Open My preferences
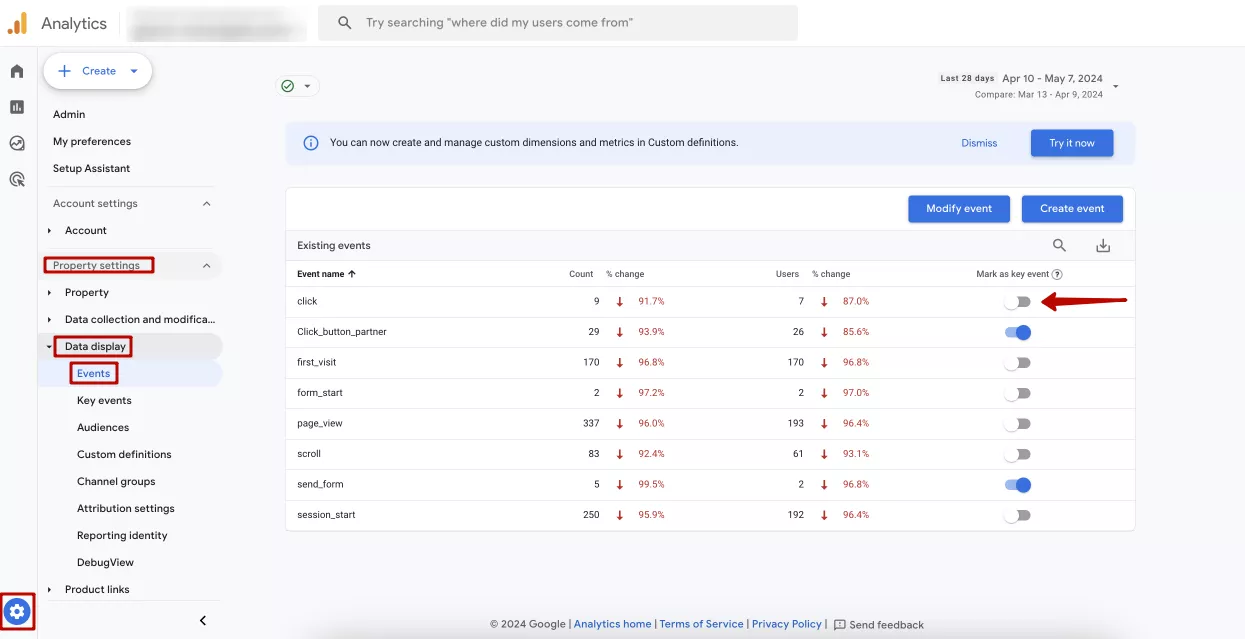The width and height of the screenshot is (1245, 639). 92,142
